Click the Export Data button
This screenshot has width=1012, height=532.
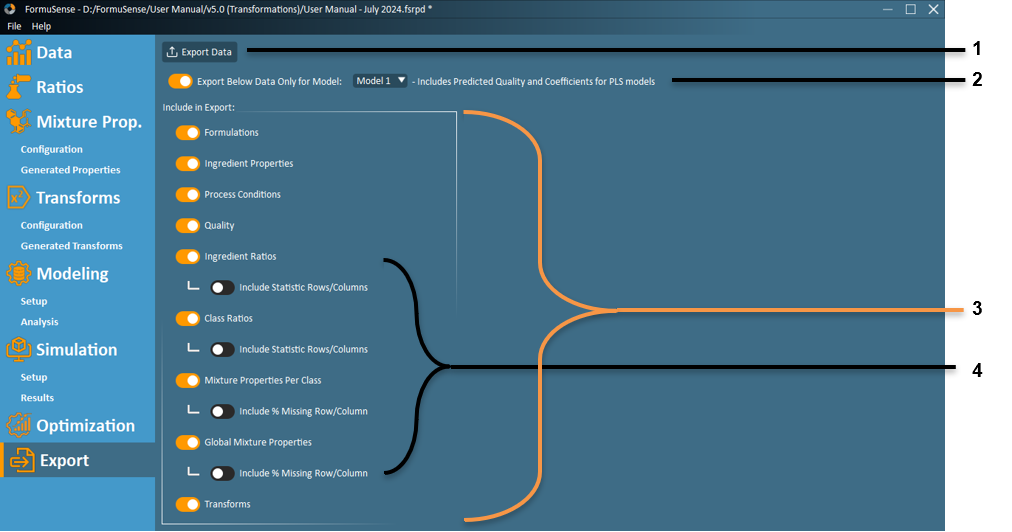pos(199,52)
